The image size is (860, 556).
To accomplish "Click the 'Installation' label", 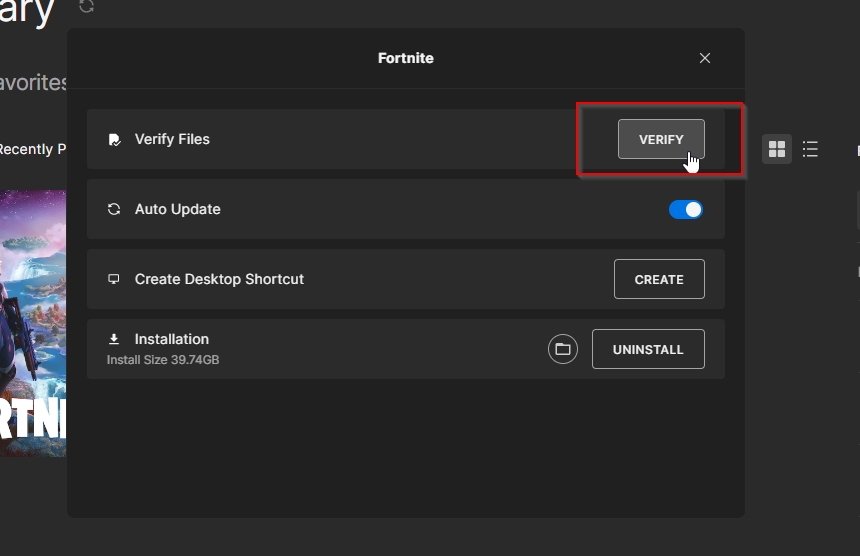I will (x=172, y=339).
